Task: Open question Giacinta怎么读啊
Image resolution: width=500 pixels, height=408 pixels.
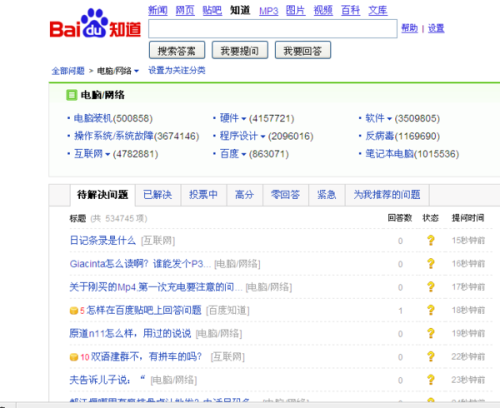Action: [x=140, y=264]
